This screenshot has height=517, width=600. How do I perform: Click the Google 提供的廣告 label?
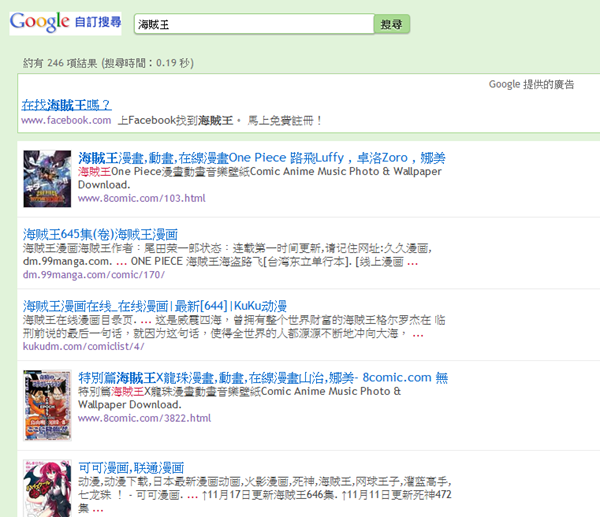pos(532,84)
